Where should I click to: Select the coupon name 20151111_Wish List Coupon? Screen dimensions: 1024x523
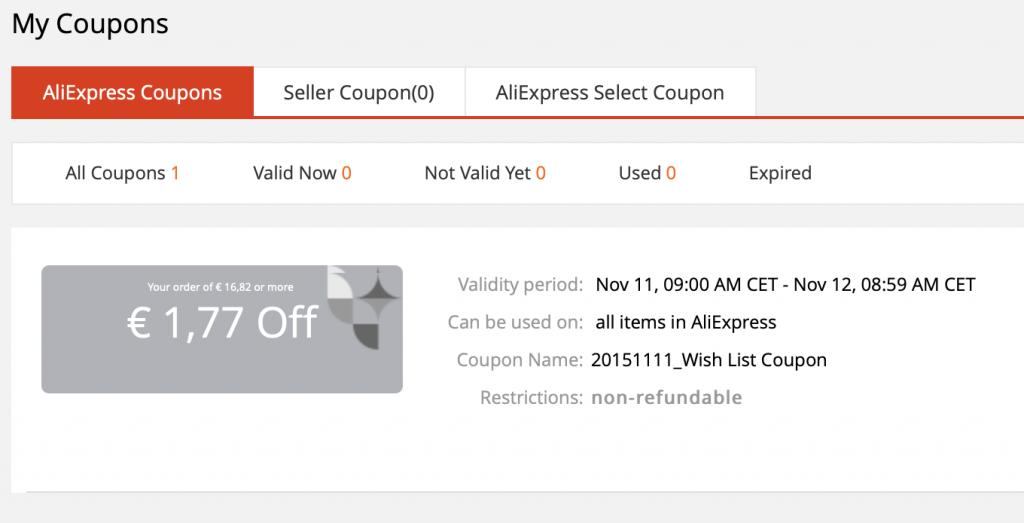click(x=709, y=360)
